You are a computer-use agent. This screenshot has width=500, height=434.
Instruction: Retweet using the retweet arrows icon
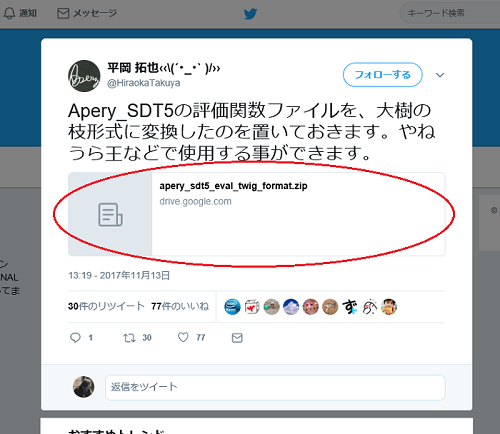pyautogui.click(x=129, y=338)
